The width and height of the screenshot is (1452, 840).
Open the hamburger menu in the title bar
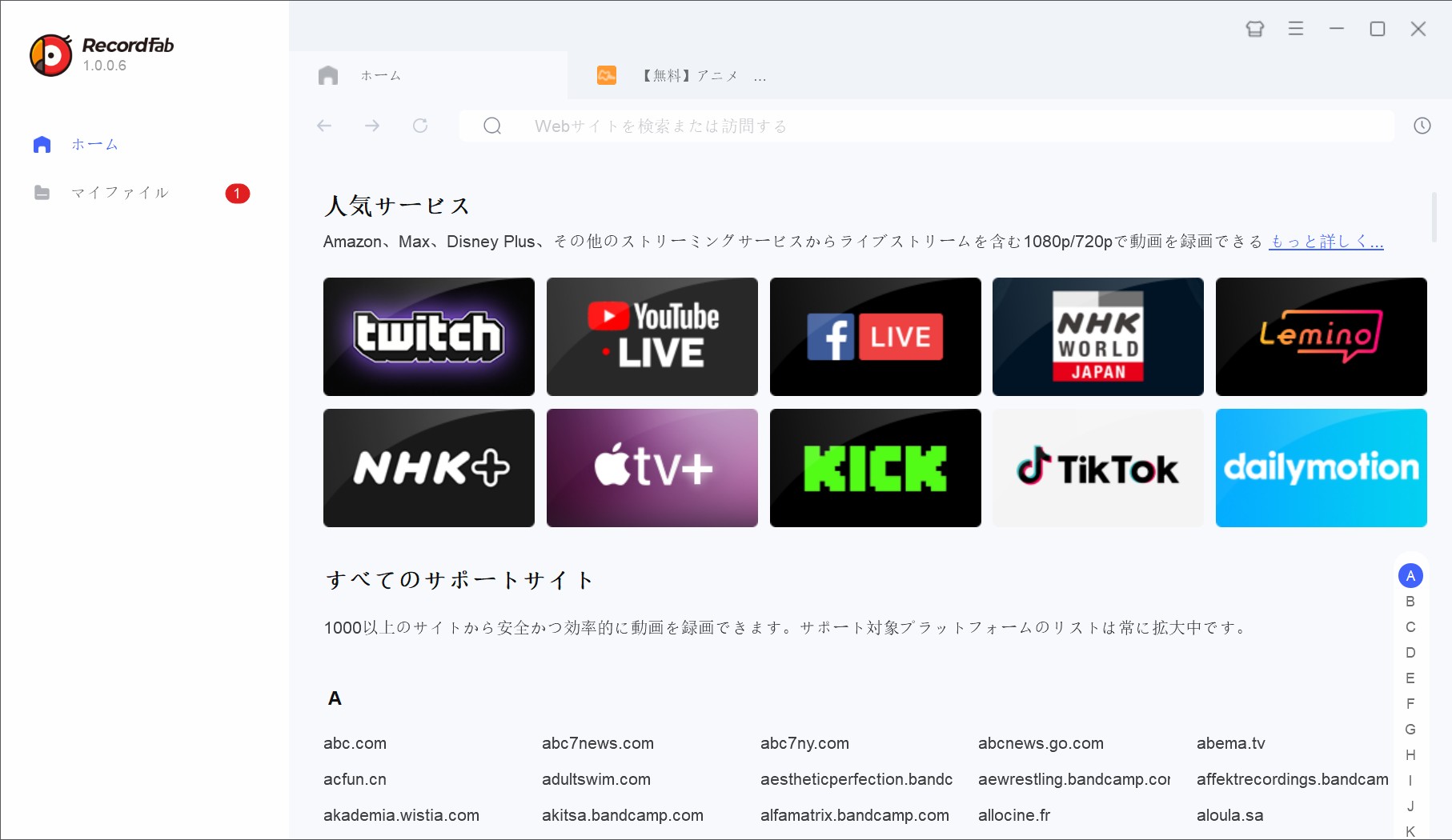[1296, 29]
